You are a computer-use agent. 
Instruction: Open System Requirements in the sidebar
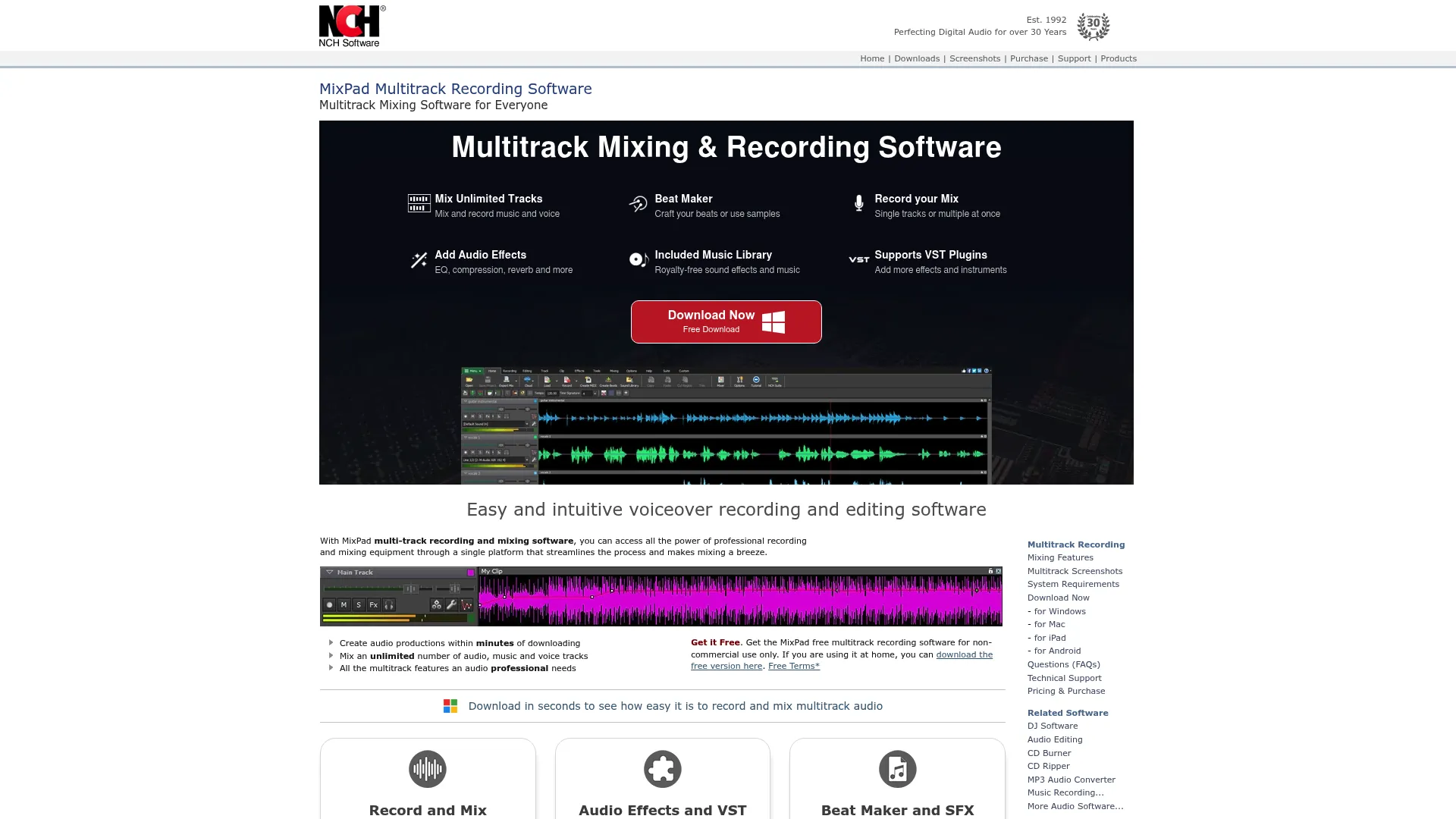(1073, 584)
